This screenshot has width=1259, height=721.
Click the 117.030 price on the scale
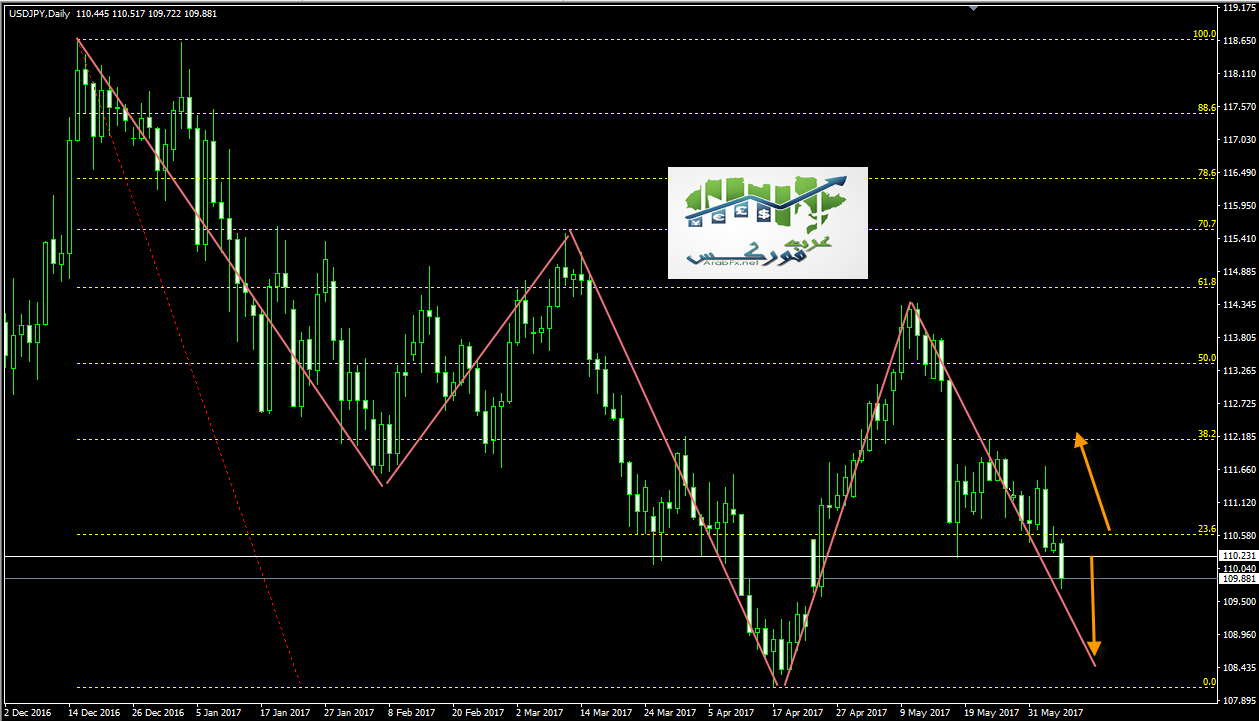tap(1240, 140)
